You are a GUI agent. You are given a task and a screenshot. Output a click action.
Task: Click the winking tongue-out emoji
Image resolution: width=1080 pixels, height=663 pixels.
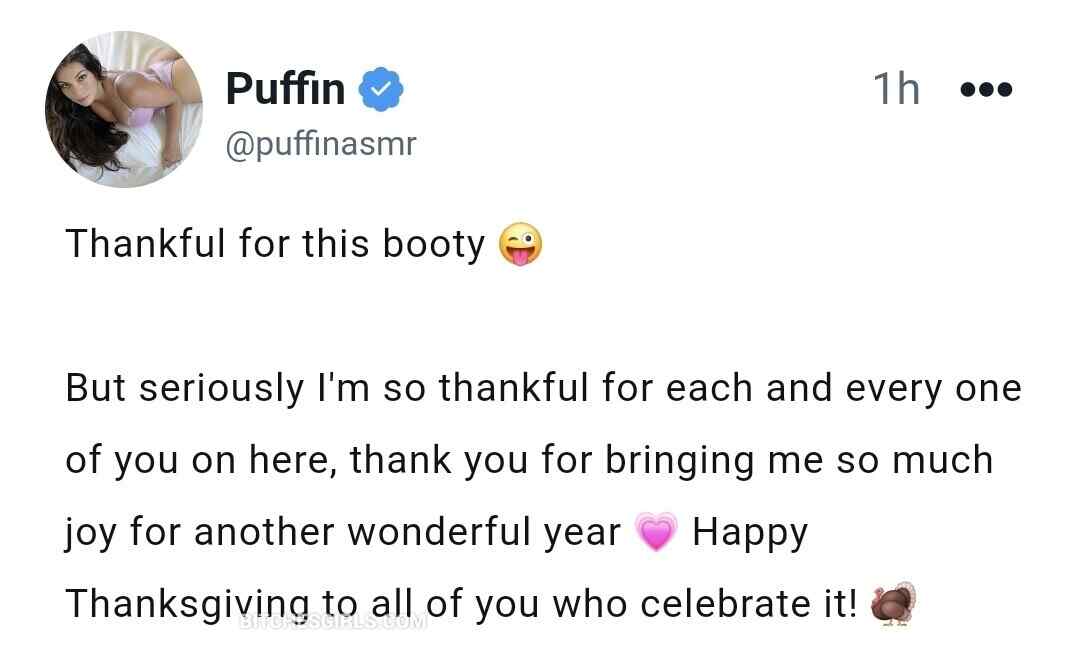tap(520, 245)
